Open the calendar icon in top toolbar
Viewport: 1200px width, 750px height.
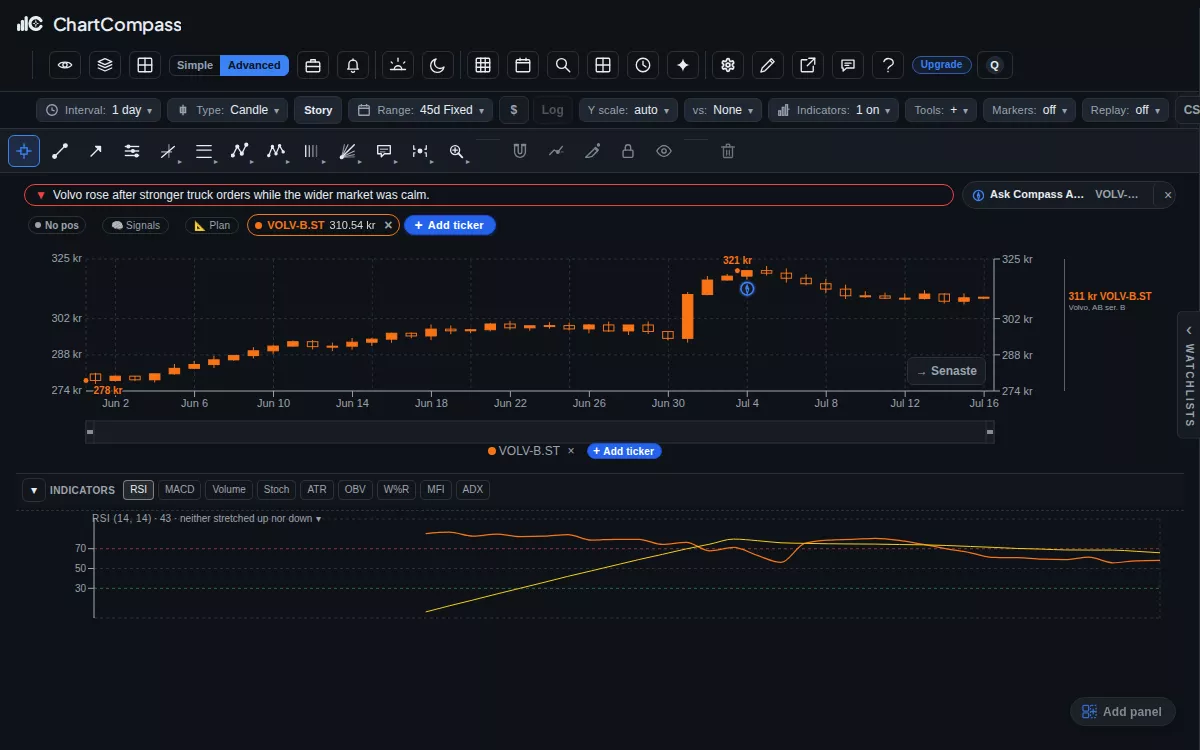click(523, 65)
